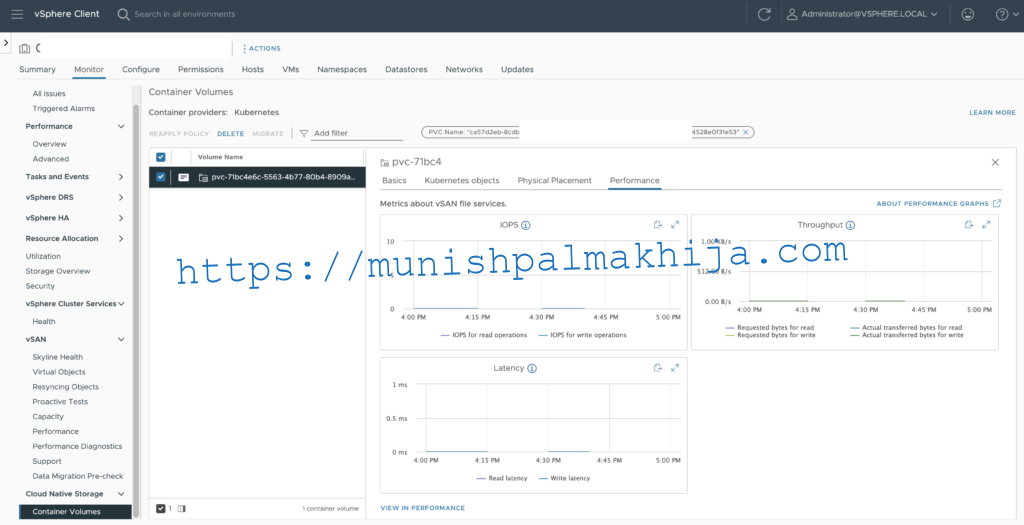Uncheck the pvc-71bc4e6c volume row checkbox
Viewport: 1024px width, 525px height.
click(x=161, y=177)
